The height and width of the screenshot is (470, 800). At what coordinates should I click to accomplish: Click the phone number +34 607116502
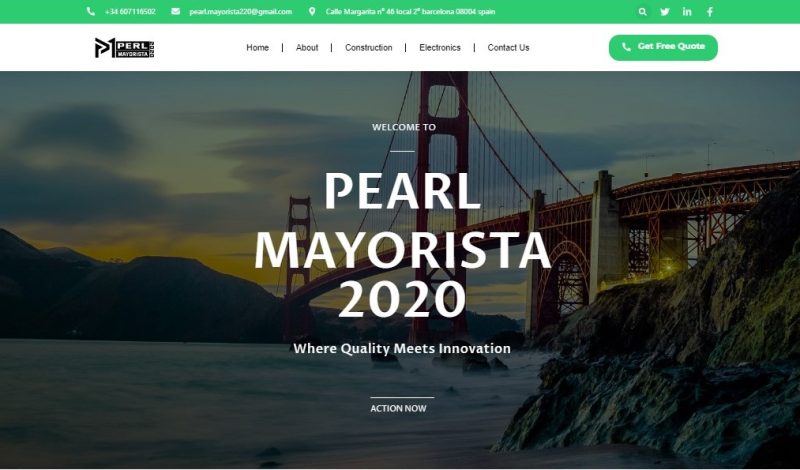coord(130,12)
